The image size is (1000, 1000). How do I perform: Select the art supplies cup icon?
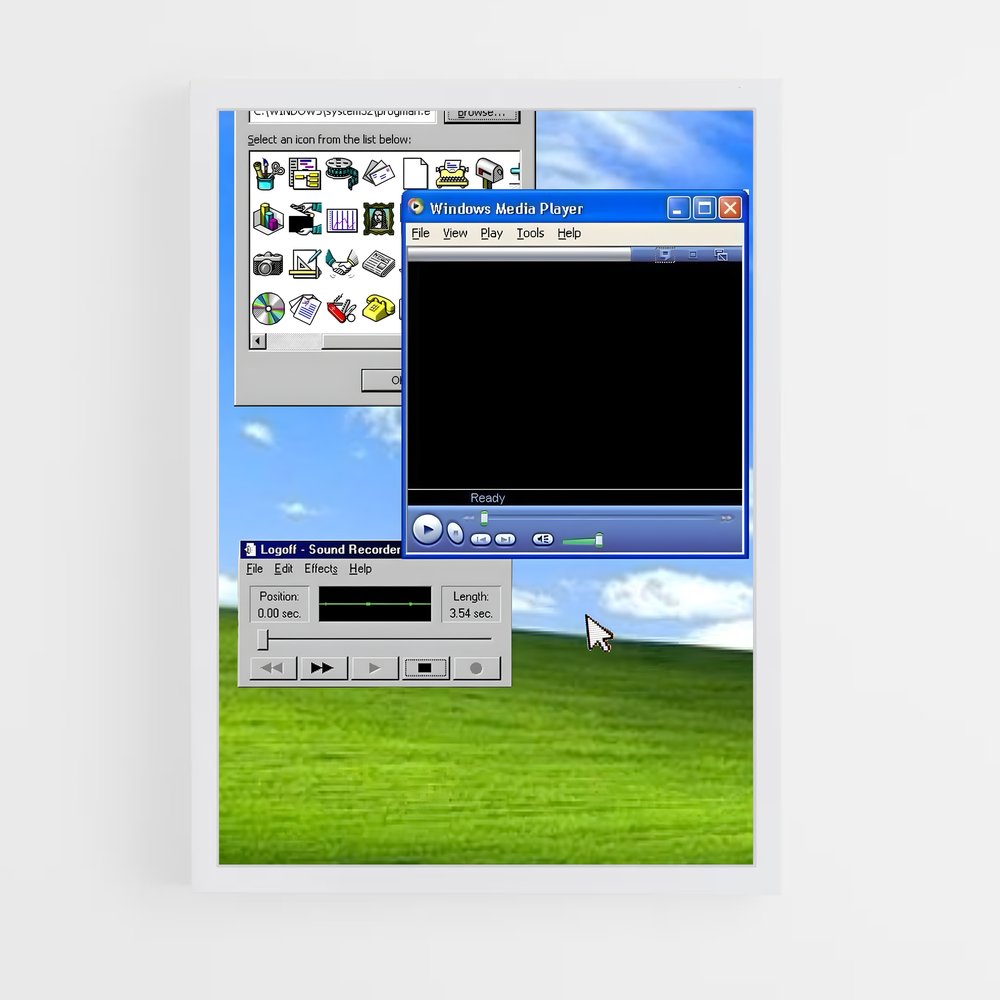(x=268, y=173)
